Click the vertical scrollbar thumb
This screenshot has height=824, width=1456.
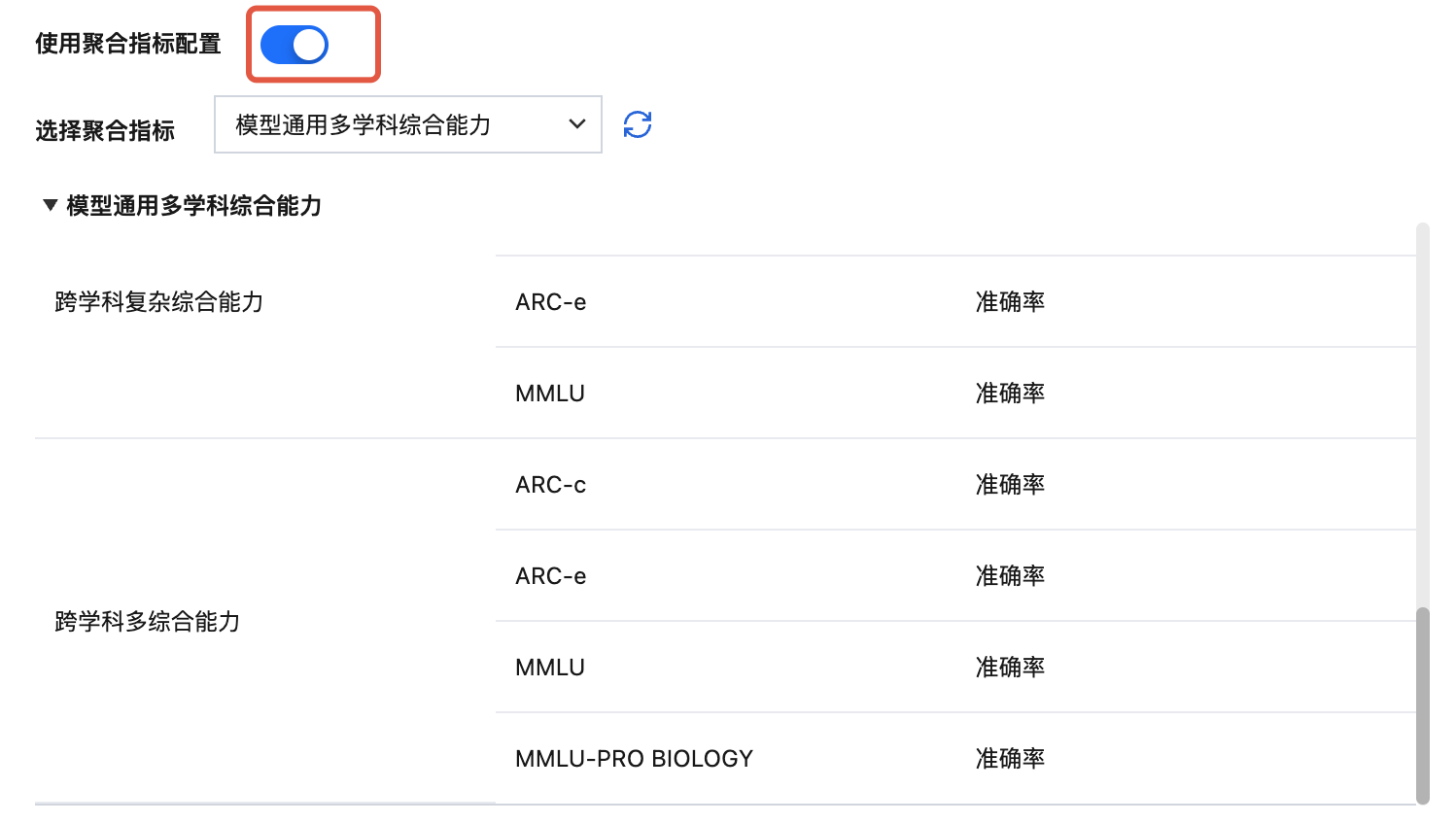click(x=1423, y=704)
